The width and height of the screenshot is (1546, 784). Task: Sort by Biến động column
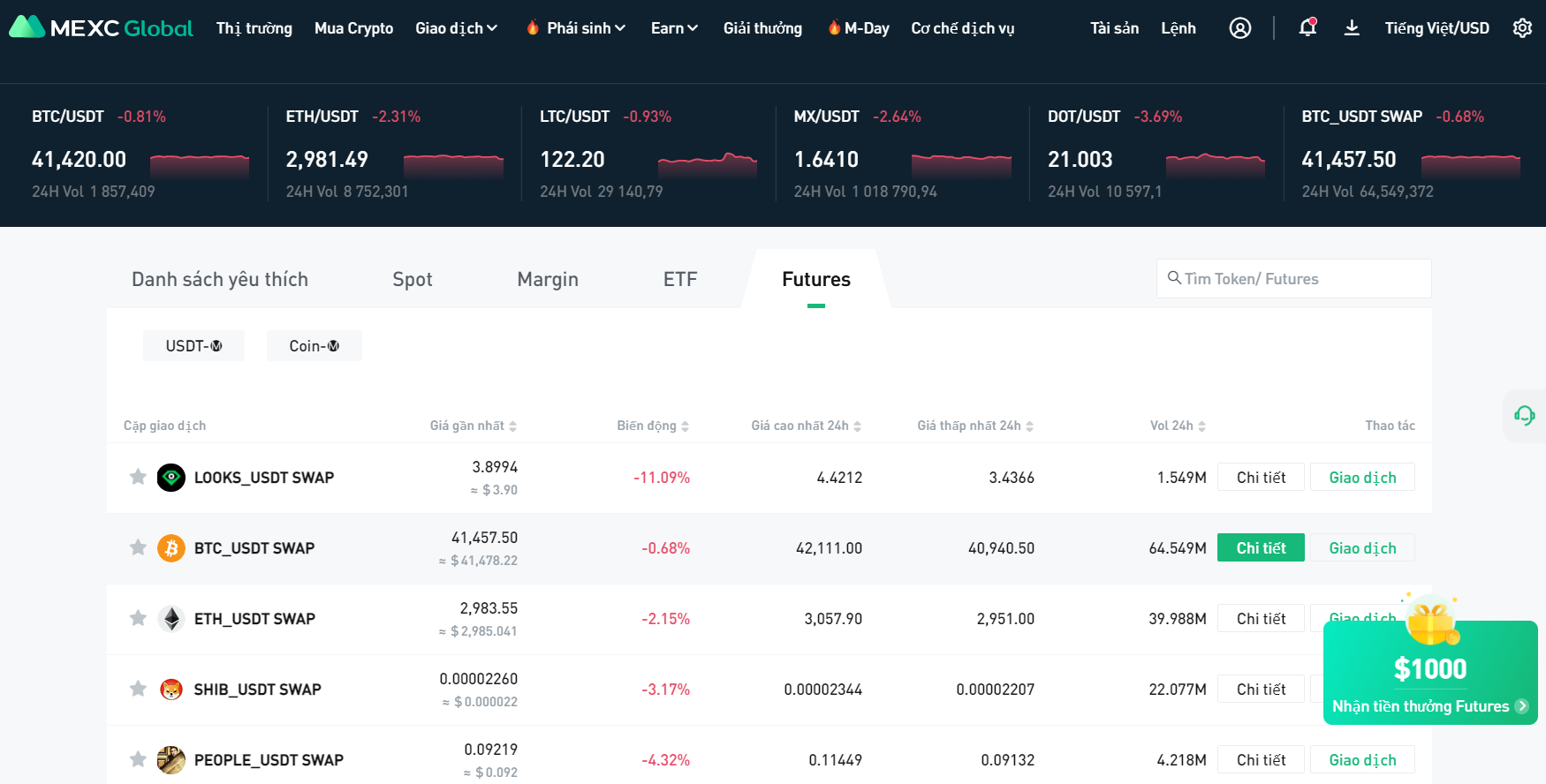point(653,426)
